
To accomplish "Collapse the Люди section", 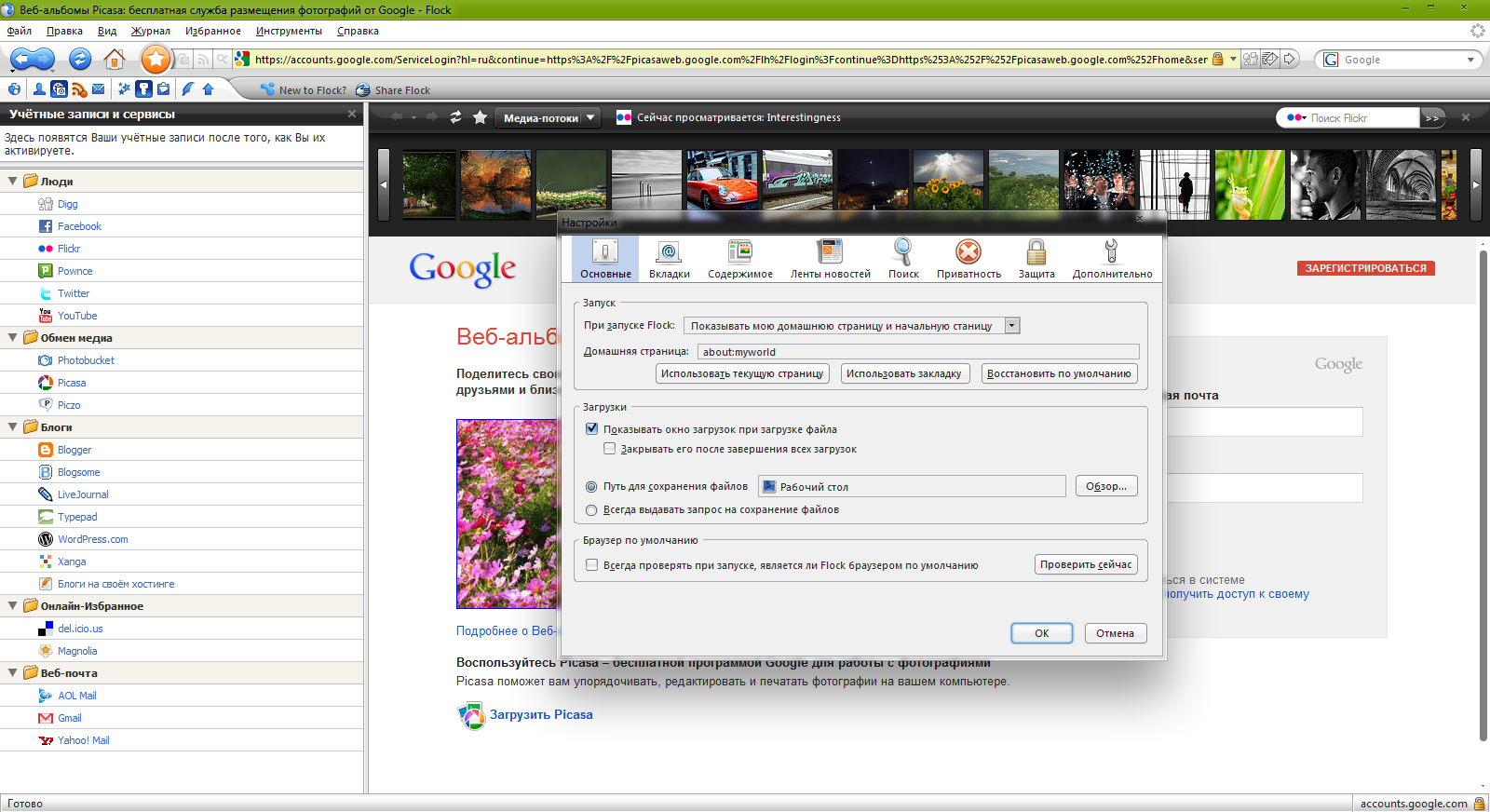I will coord(12,182).
